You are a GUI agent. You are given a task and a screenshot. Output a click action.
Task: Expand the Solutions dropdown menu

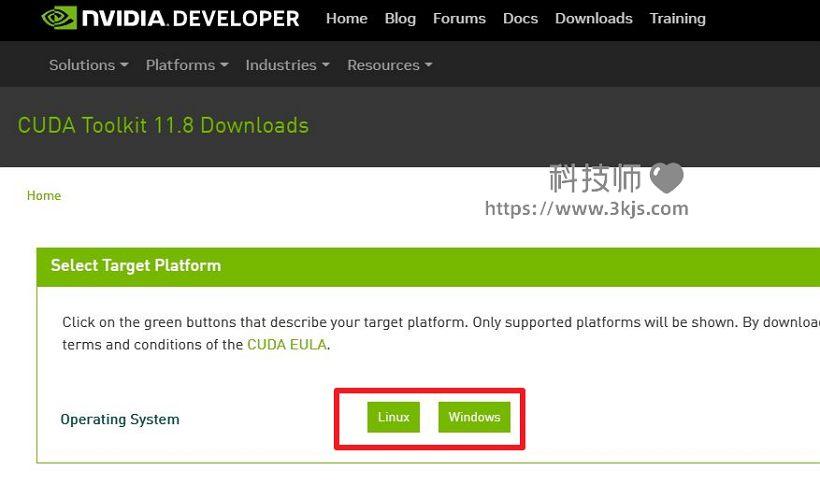pos(88,65)
